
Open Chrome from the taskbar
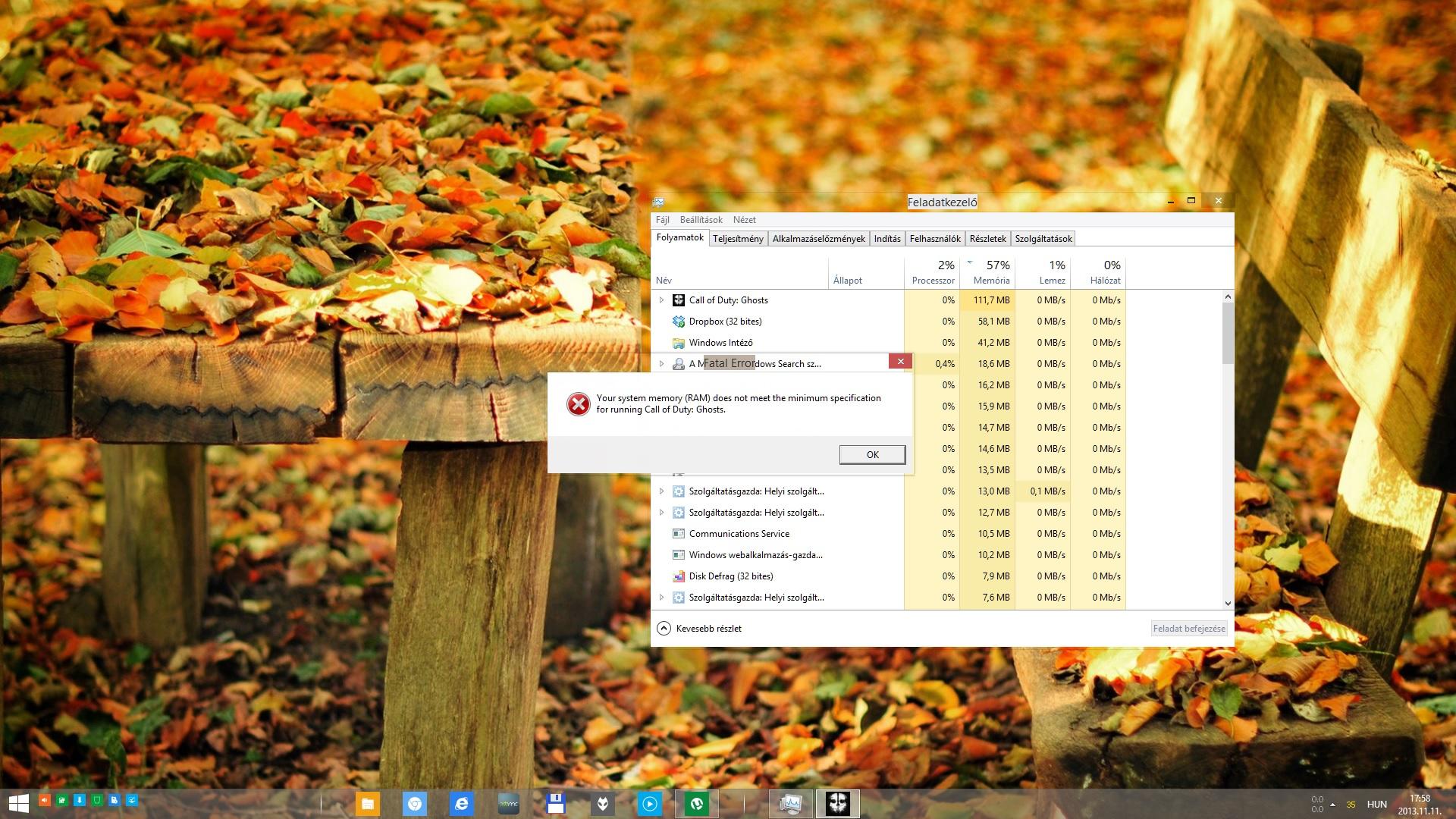pyautogui.click(x=414, y=804)
